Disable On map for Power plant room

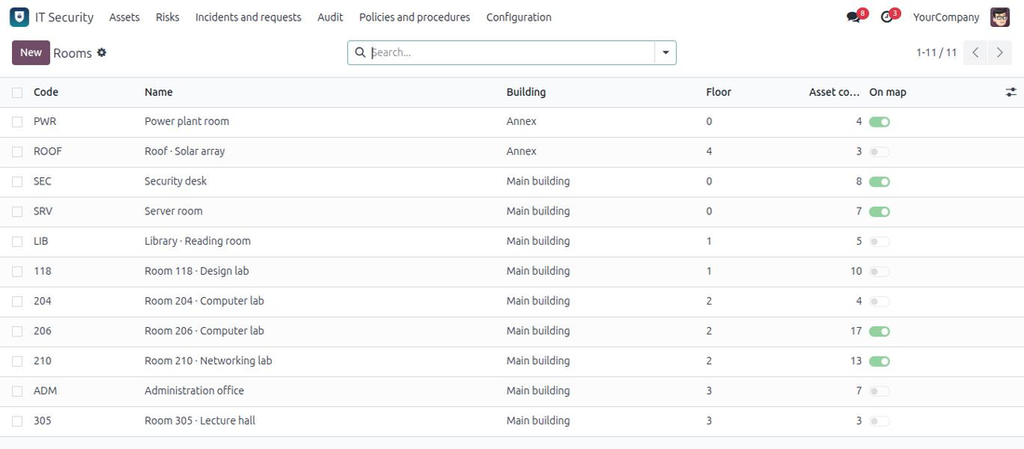[x=879, y=122]
